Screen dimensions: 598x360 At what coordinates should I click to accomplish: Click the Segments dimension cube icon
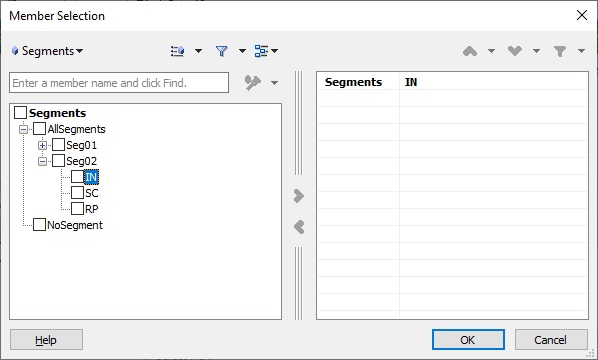click(15, 51)
